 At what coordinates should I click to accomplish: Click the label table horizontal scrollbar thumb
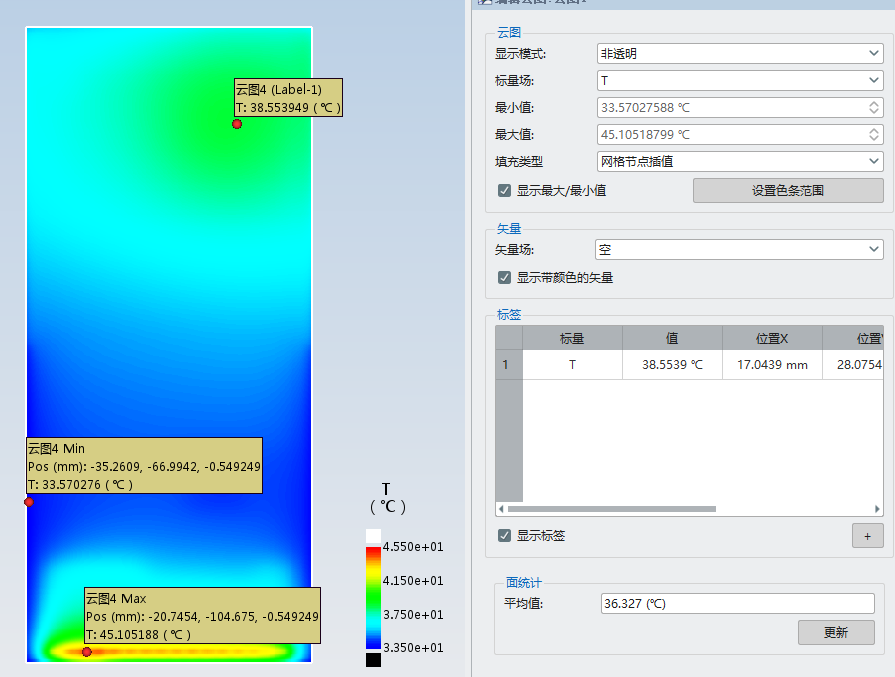[x=611, y=509]
